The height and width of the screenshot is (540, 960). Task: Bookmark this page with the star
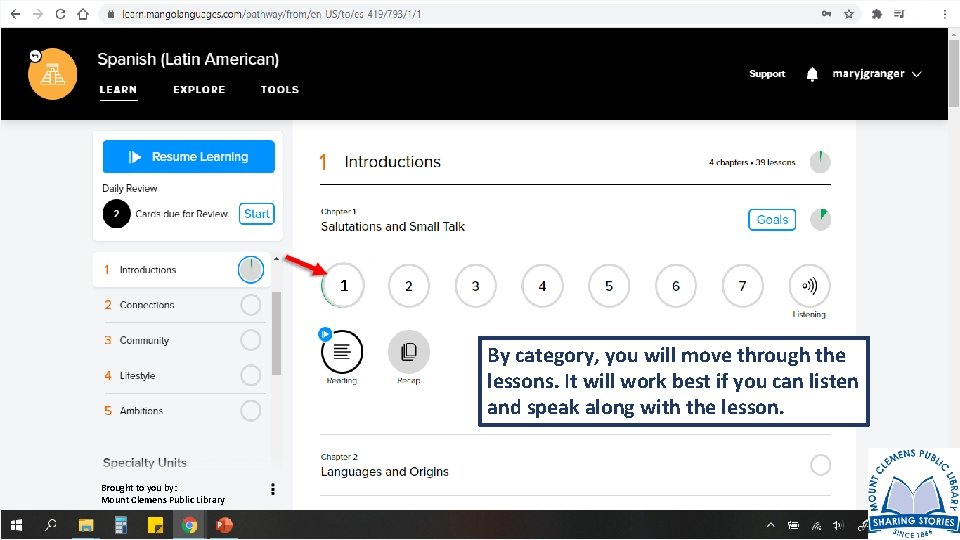pyautogui.click(x=849, y=13)
